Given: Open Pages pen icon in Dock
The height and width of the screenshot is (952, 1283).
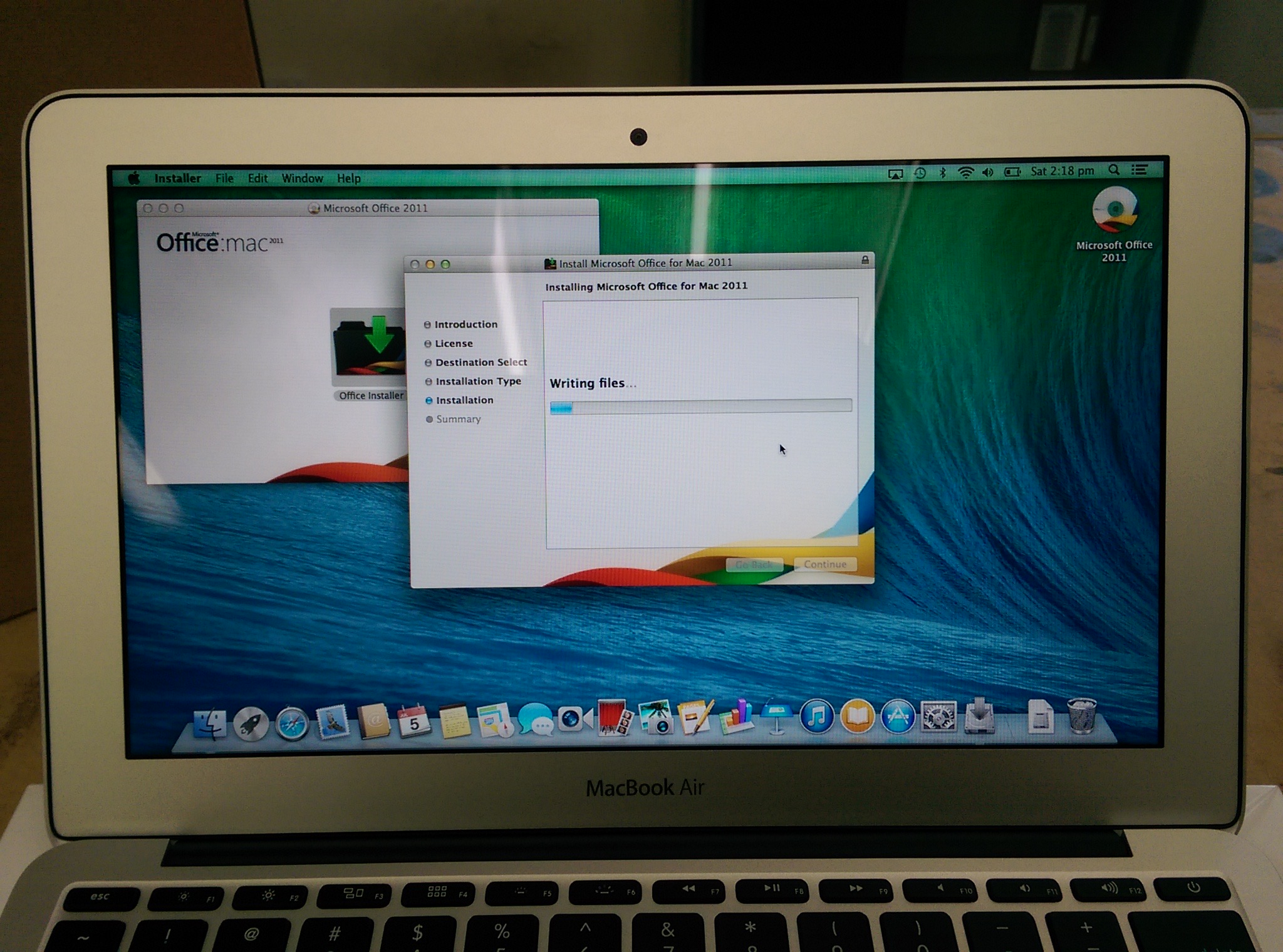Looking at the screenshot, I should coord(695,717).
